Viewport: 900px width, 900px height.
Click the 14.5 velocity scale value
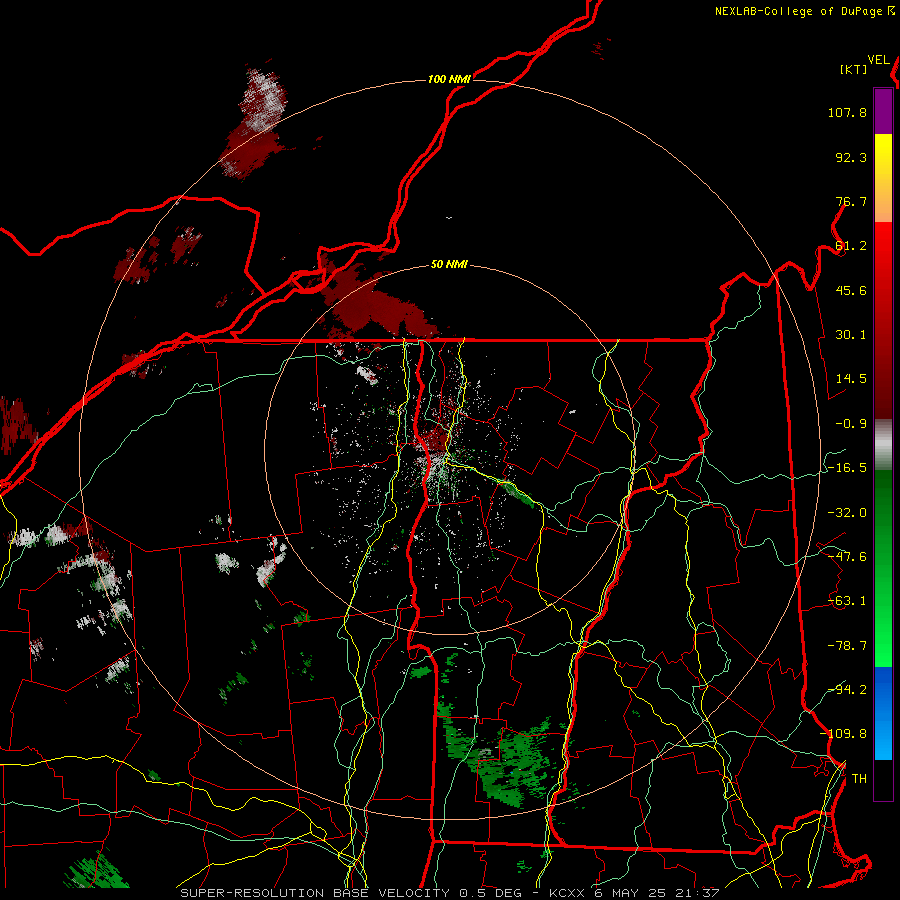(x=851, y=379)
